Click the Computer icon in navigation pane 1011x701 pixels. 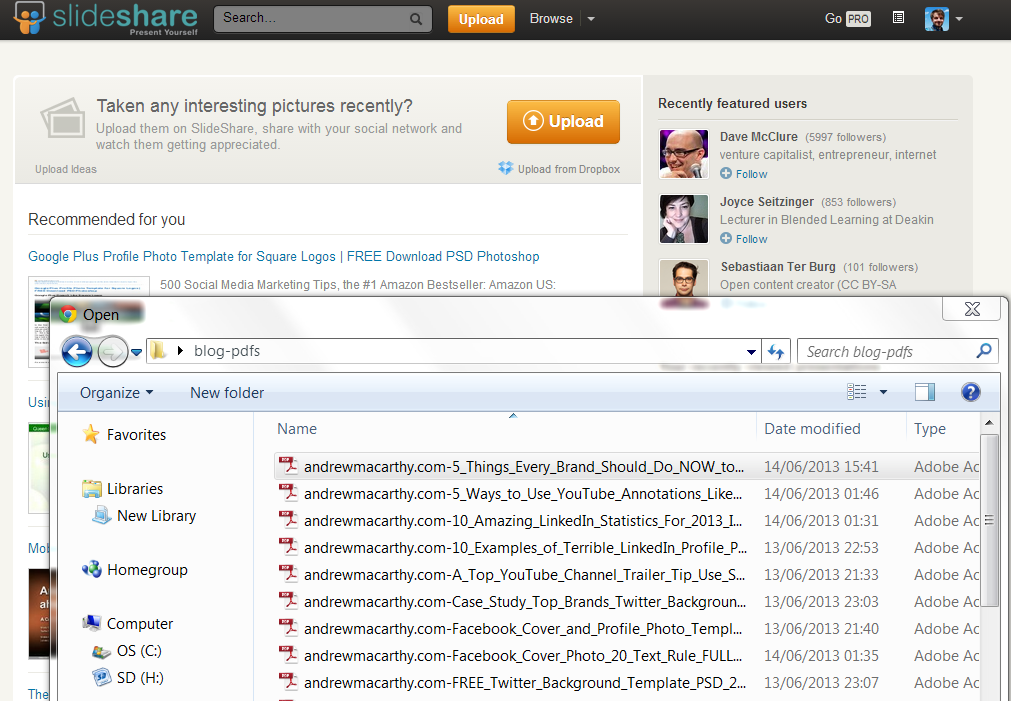[x=92, y=623]
